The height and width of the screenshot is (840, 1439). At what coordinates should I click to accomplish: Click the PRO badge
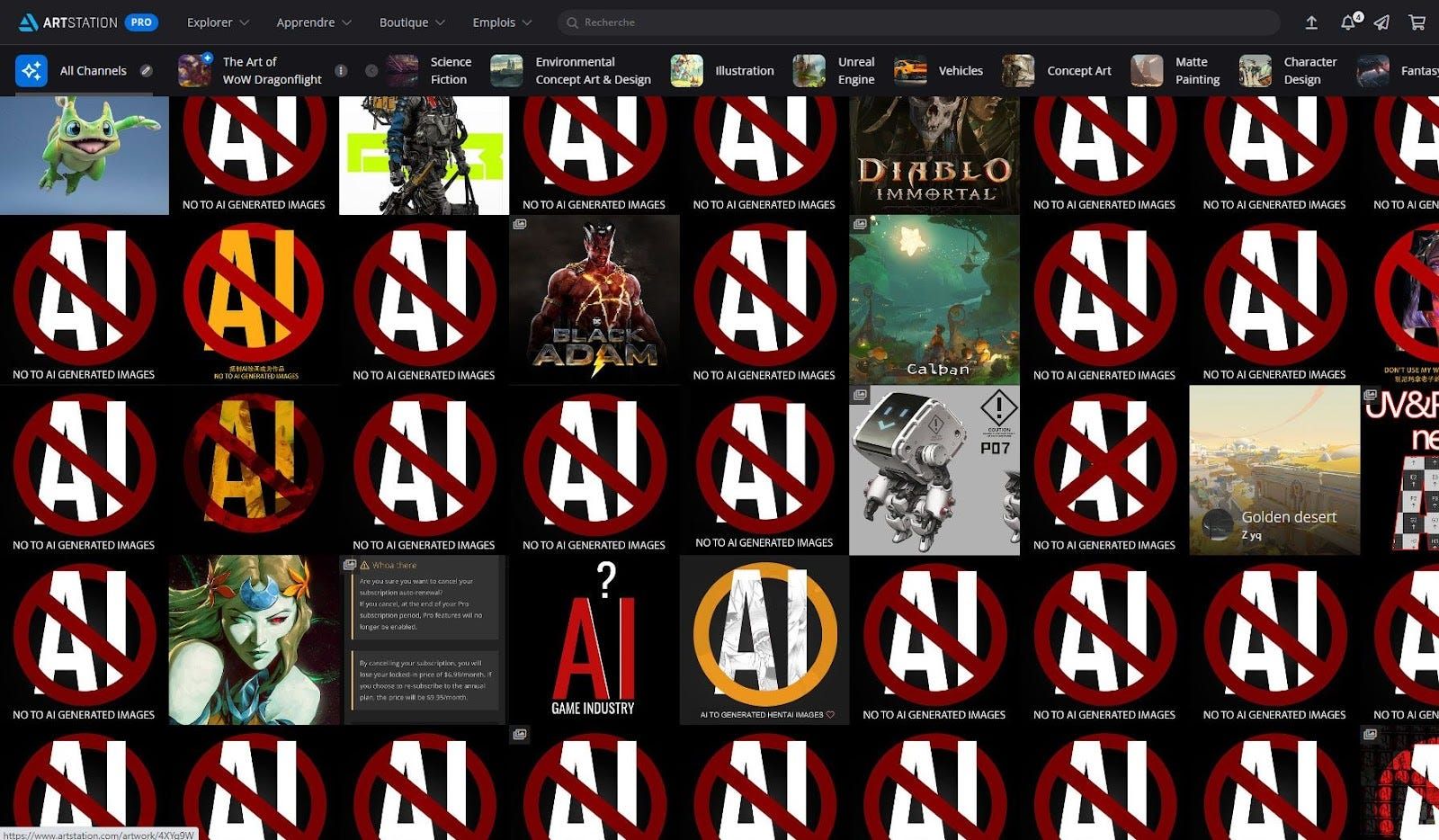pyautogui.click(x=141, y=22)
